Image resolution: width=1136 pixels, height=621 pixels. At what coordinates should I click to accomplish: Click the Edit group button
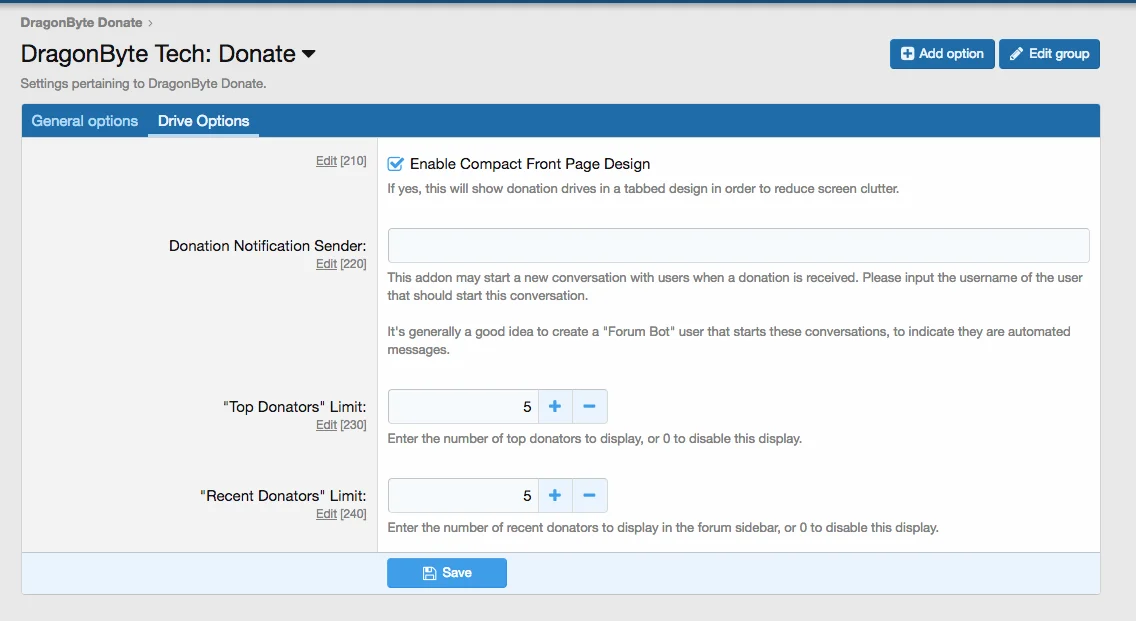tap(1049, 54)
